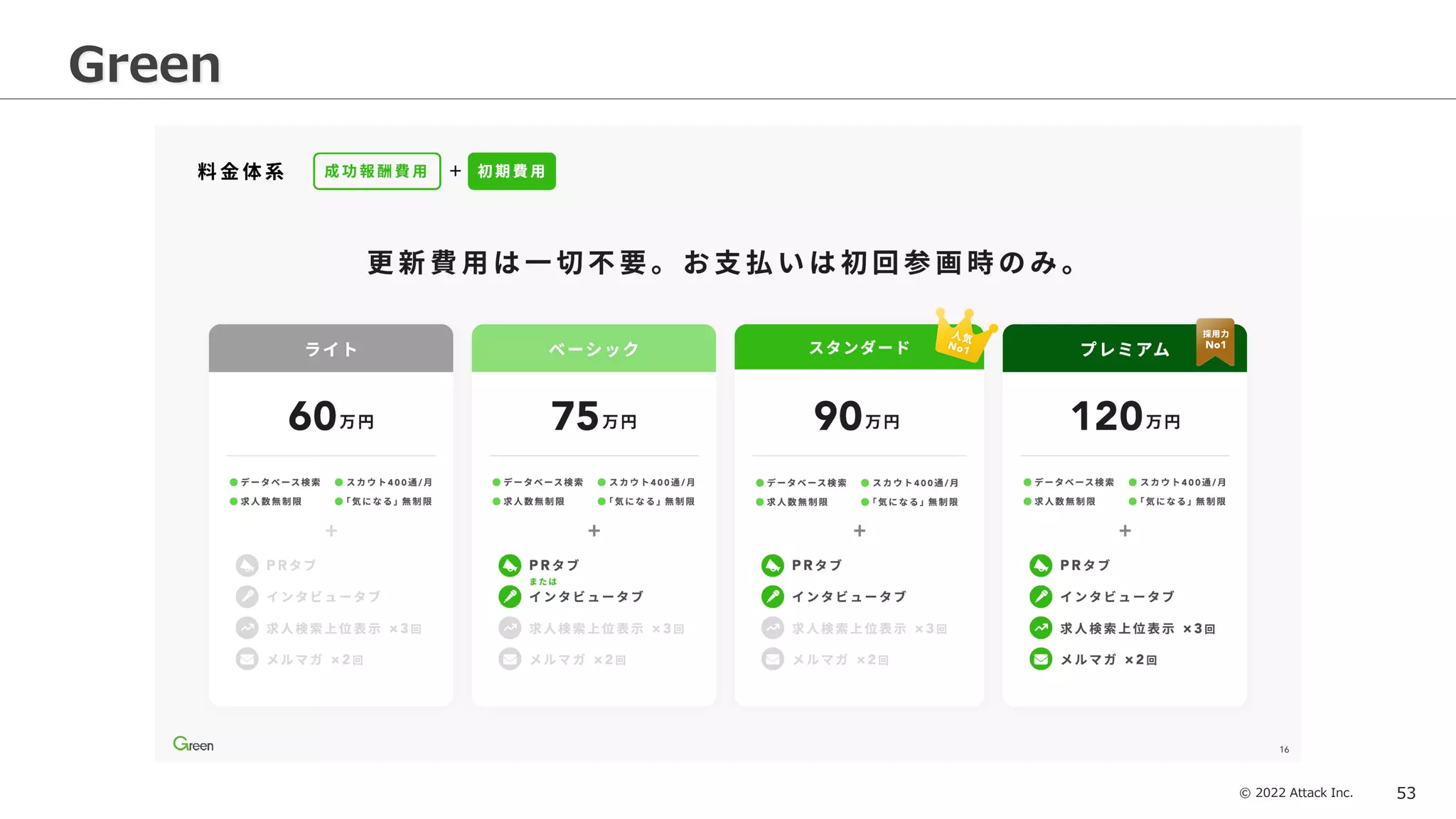
Task: Click the greyed mail icon in the Standard plan
Action: (772, 659)
